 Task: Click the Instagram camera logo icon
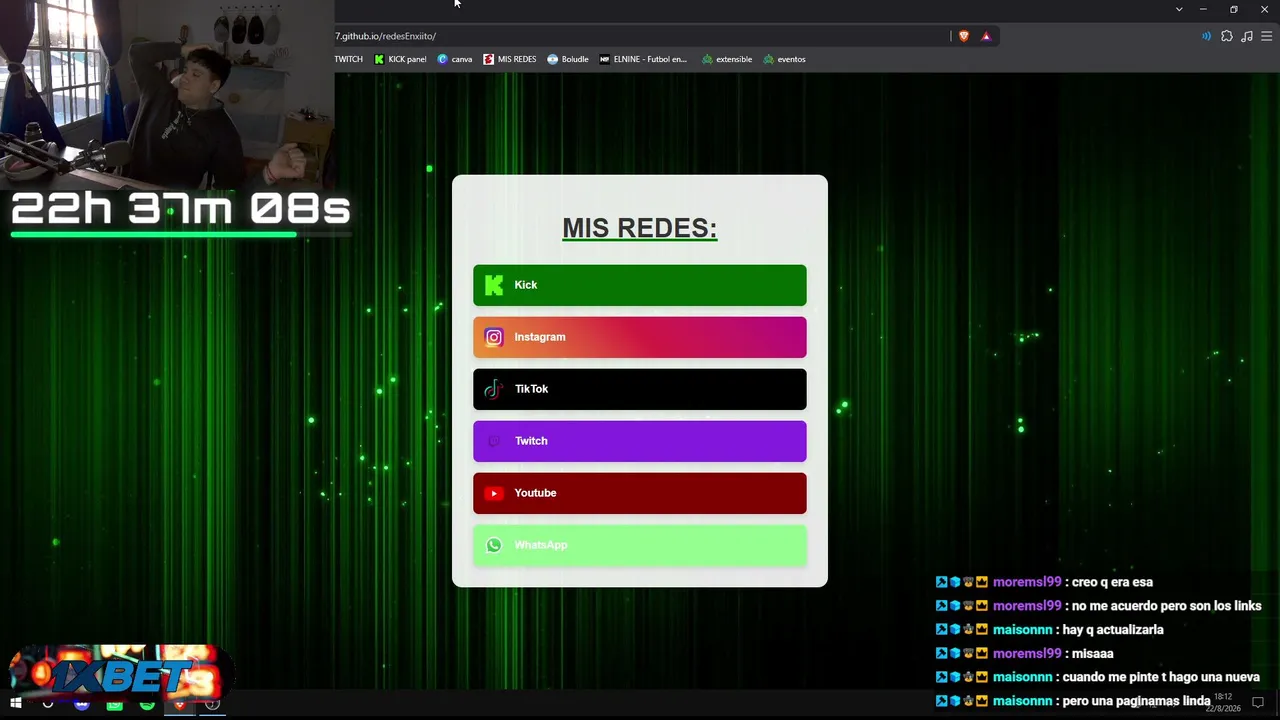pos(494,338)
